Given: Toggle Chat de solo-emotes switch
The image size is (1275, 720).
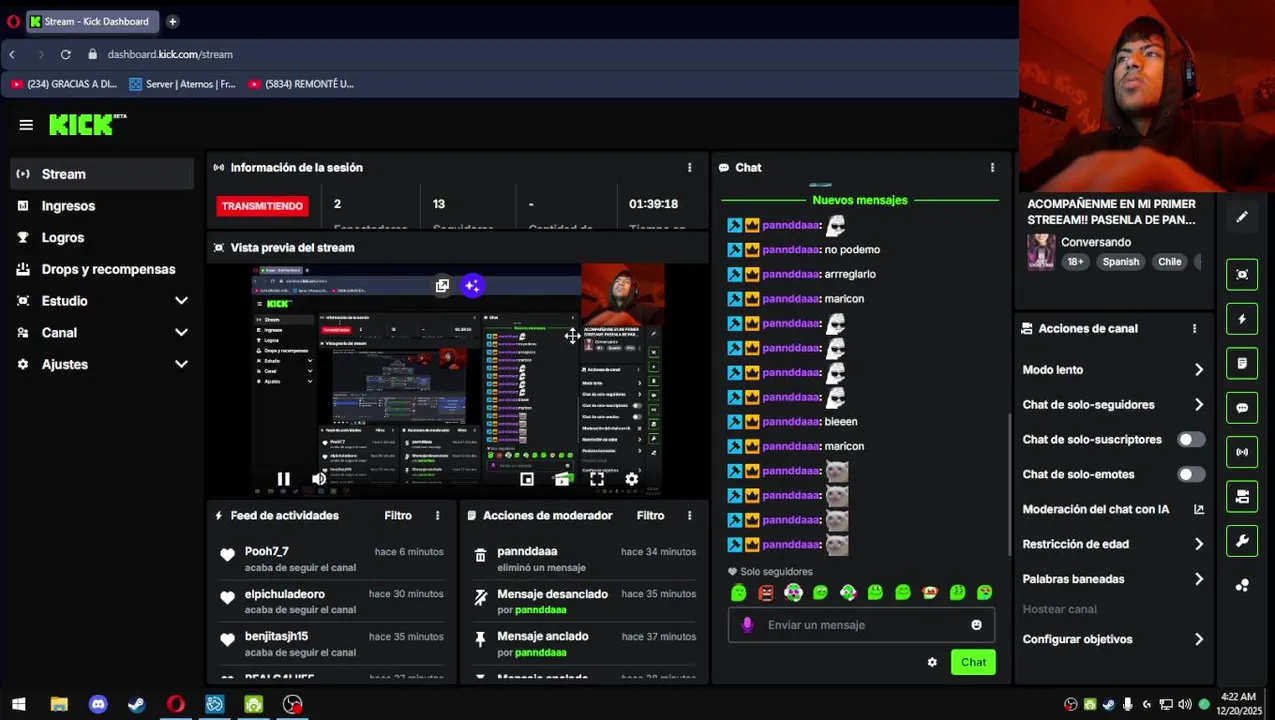Looking at the screenshot, I should click(1190, 475).
